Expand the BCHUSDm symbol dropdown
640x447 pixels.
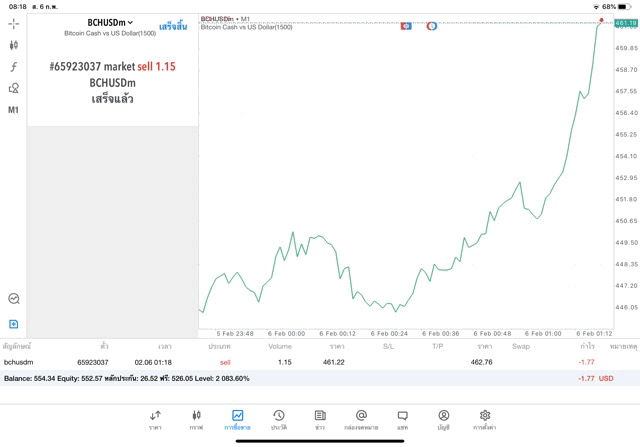tap(110, 23)
